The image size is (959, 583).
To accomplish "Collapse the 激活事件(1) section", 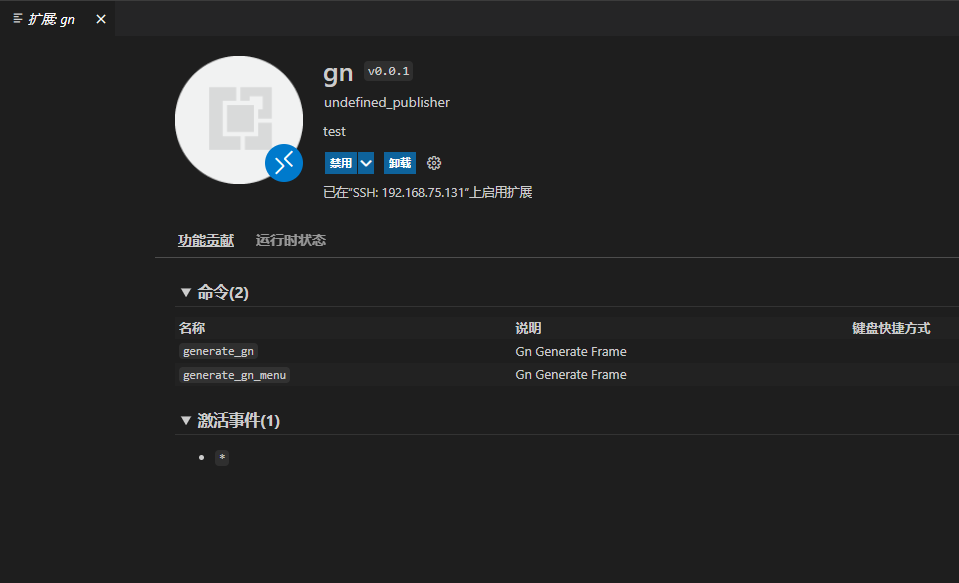I will [x=185, y=420].
